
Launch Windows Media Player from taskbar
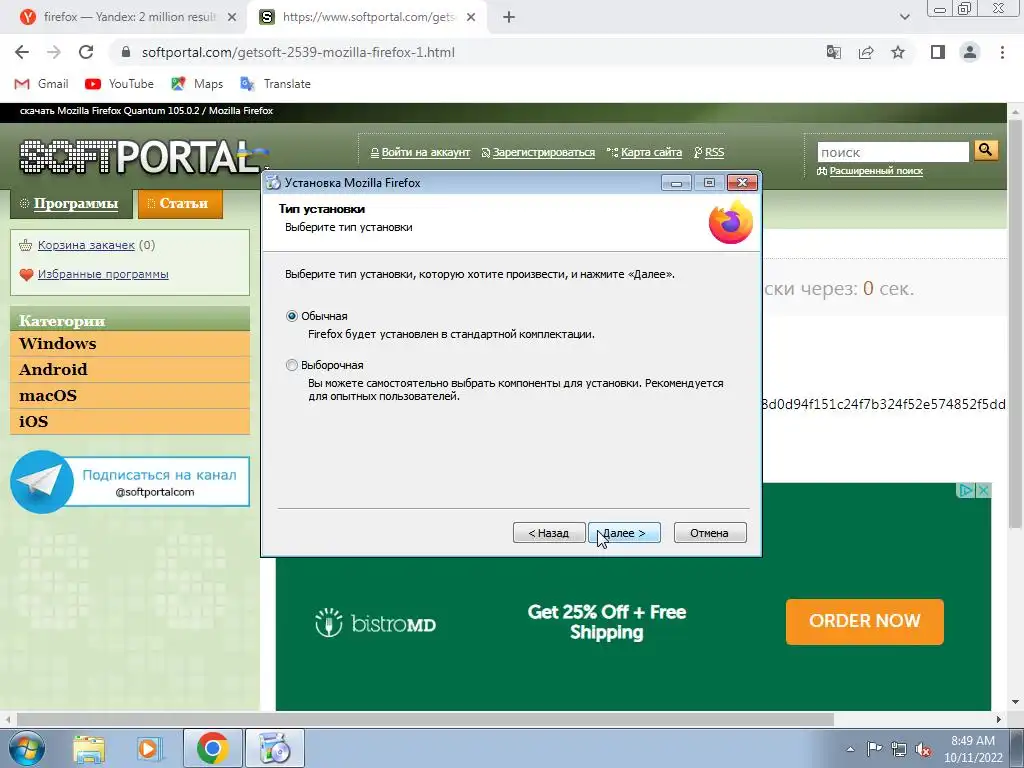(x=148, y=749)
